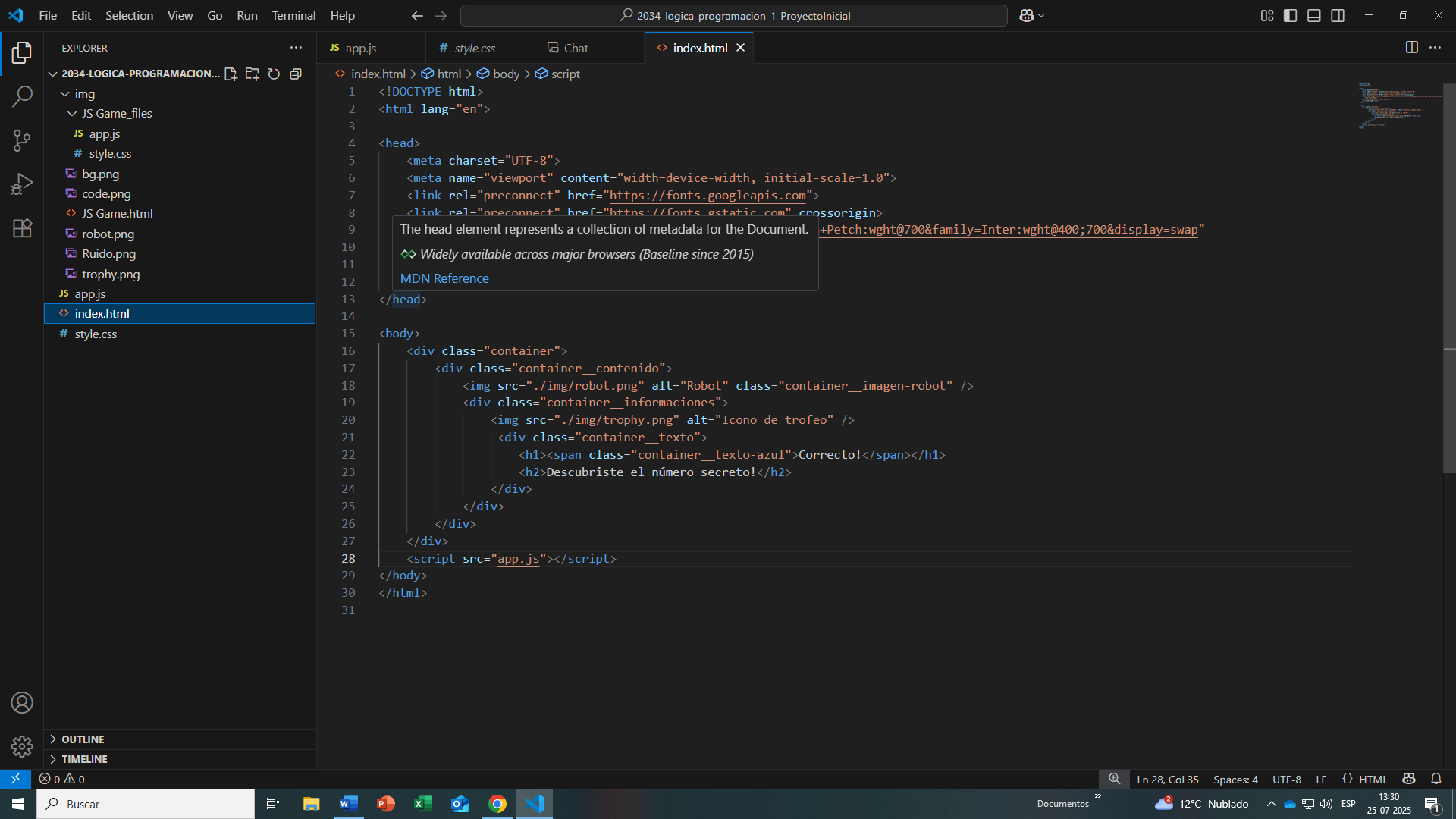Click the Windows Start button
This screenshot has width=1456, height=819.
pos(18,804)
